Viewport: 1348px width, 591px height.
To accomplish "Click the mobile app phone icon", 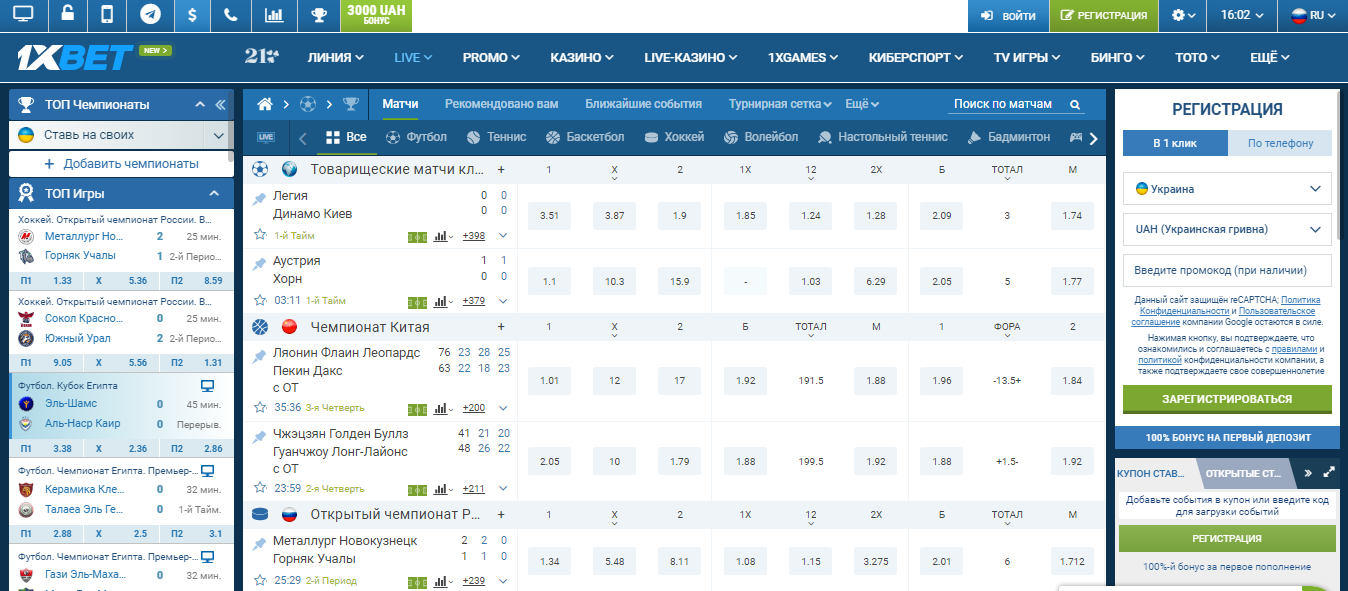I will 108,15.
